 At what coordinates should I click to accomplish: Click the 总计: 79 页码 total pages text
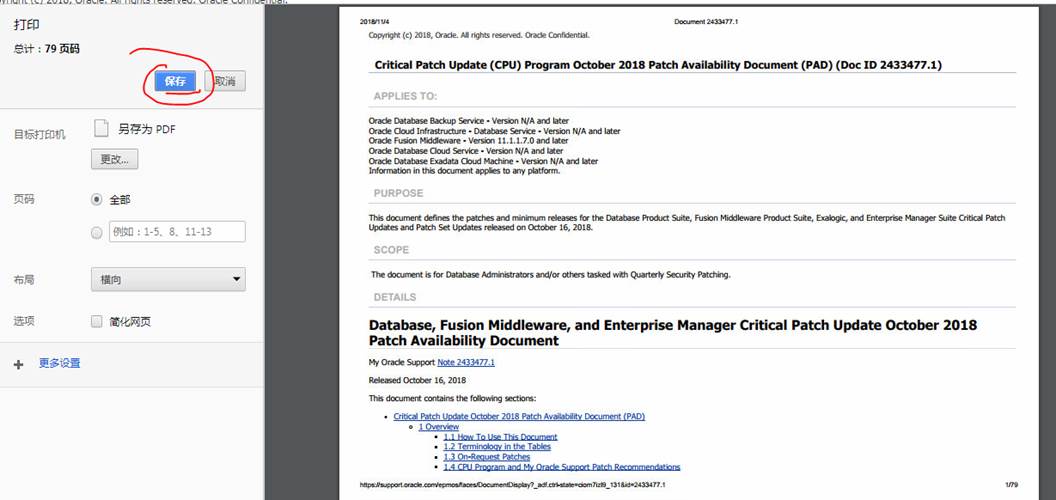pos(46,49)
